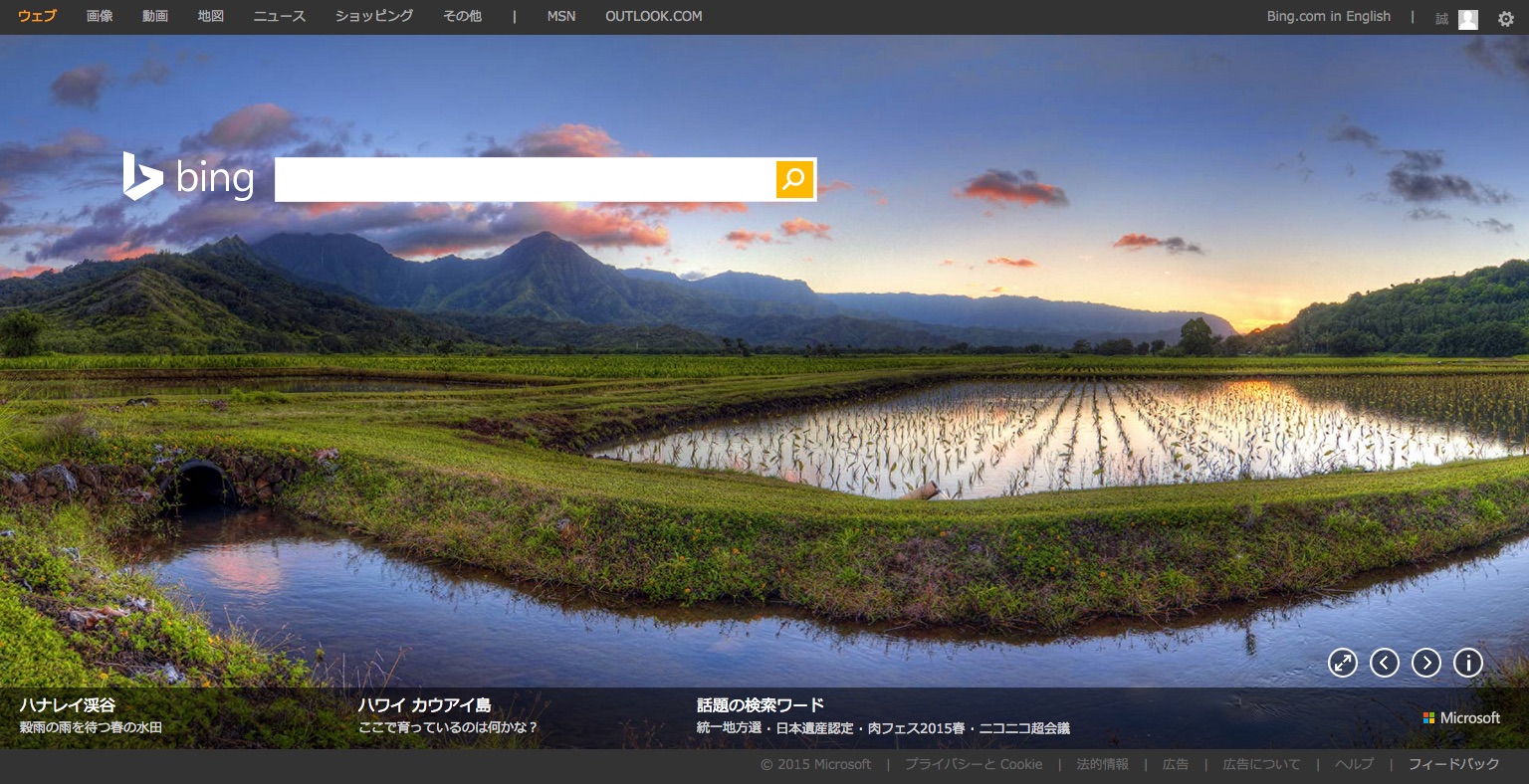Click the orange magnifier search button

[794, 179]
